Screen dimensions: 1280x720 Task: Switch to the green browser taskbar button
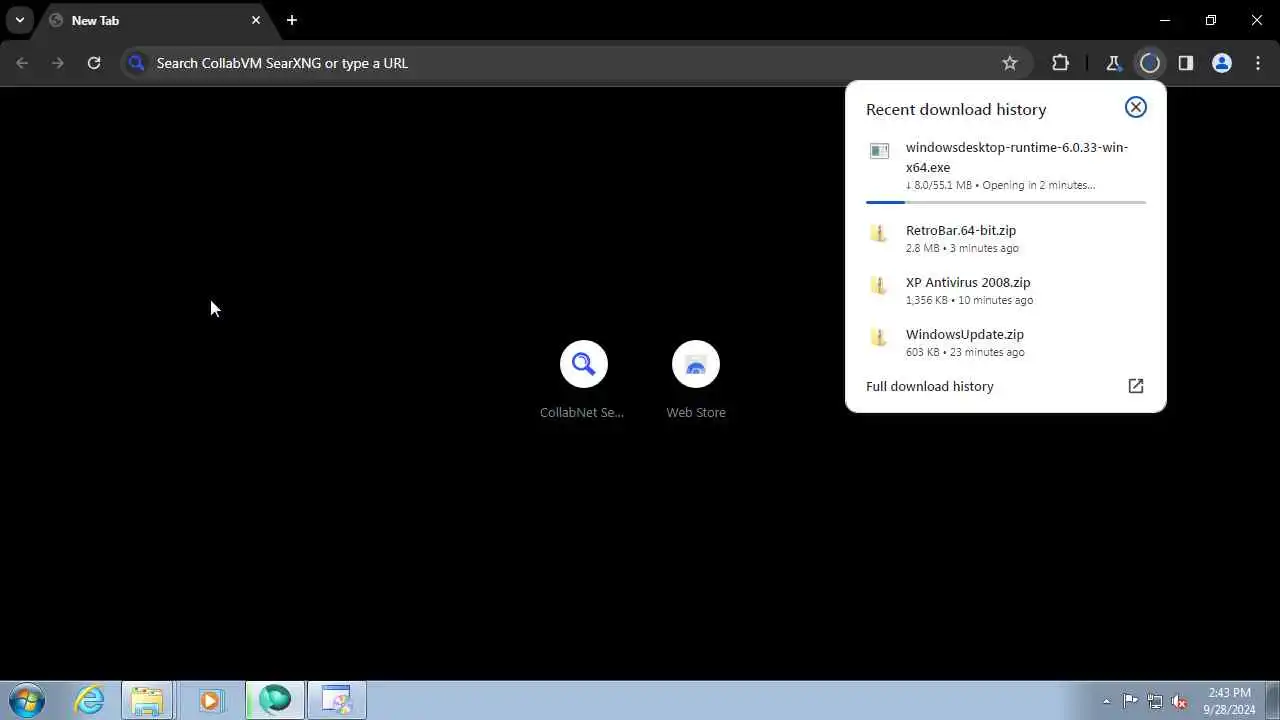[275, 700]
